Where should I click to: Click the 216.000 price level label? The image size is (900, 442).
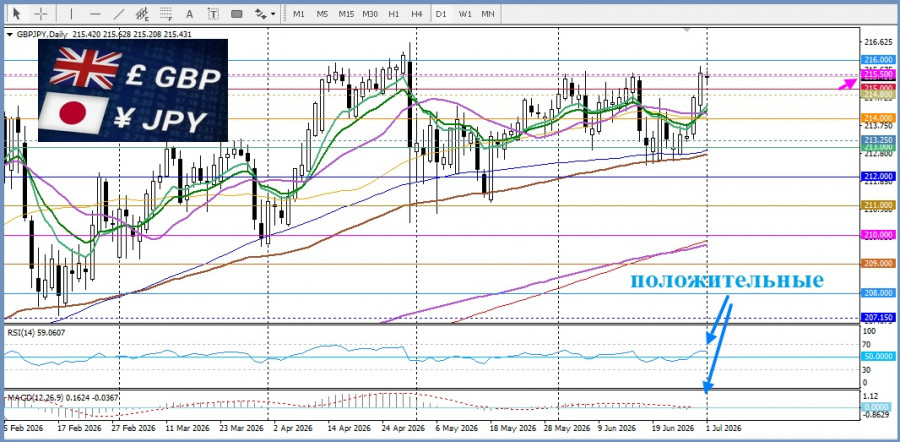pos(878,60)
